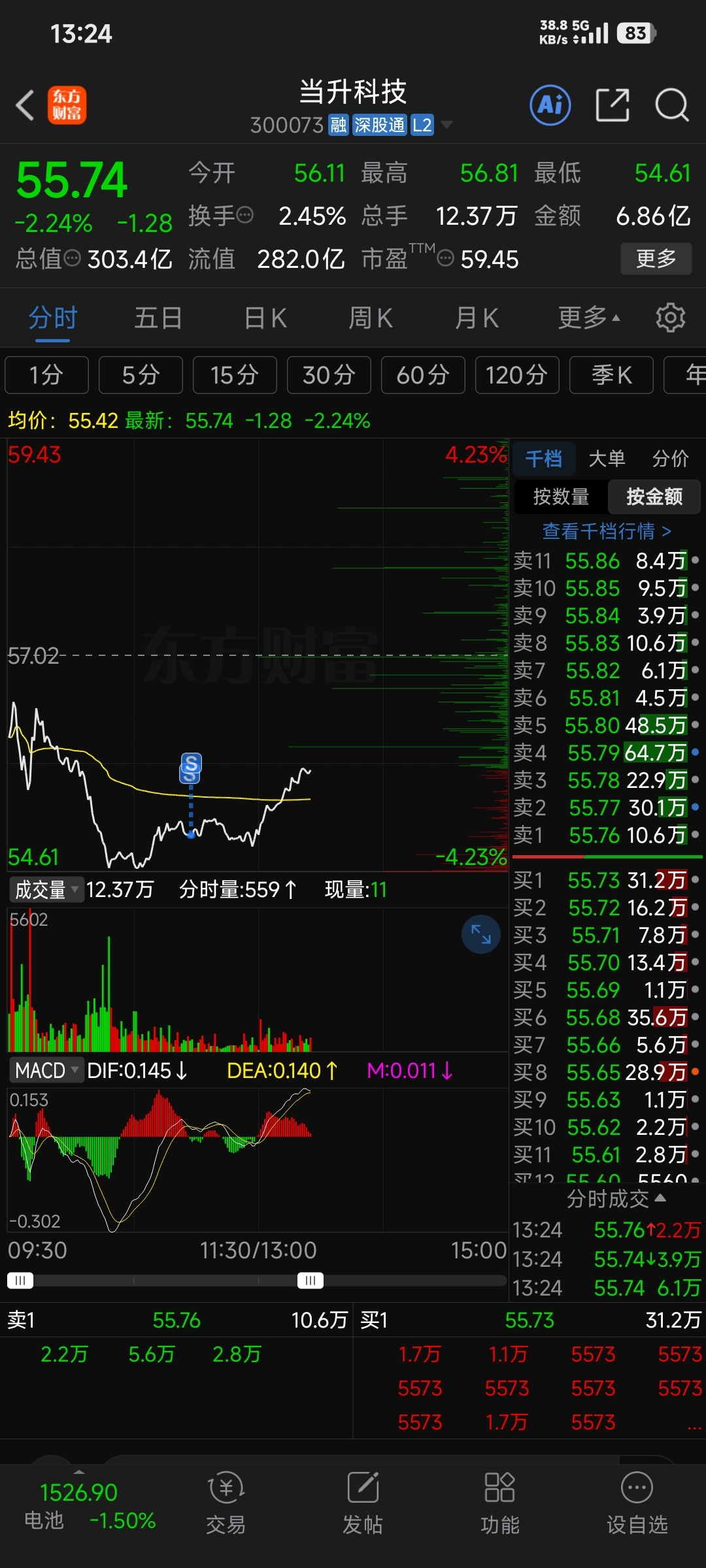Tap the 5602 volume chart area
706x1568 pixels.
258,979
